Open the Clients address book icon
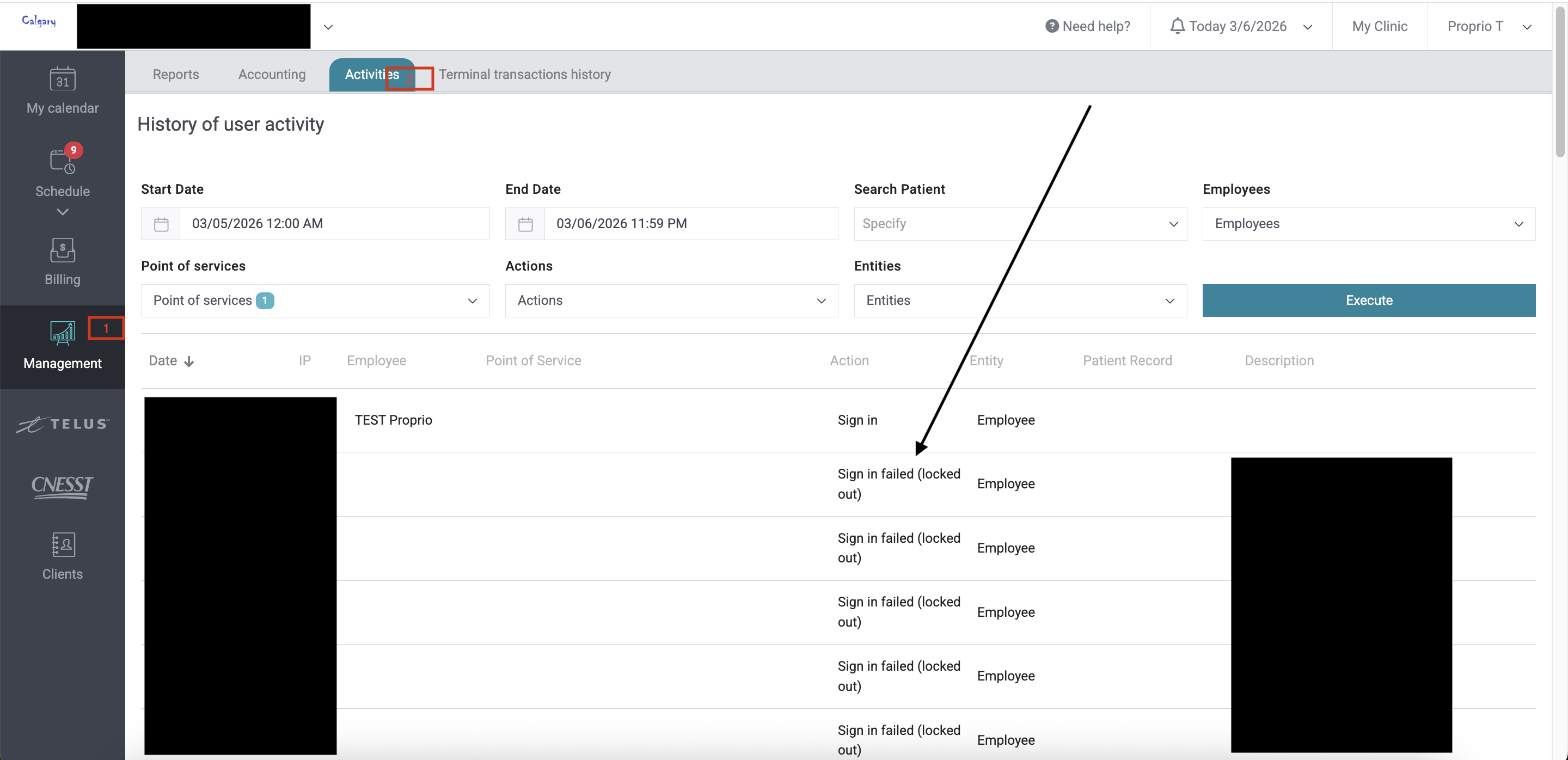Viewport: 1568px width, 760px height. click(x=62, y=545)
